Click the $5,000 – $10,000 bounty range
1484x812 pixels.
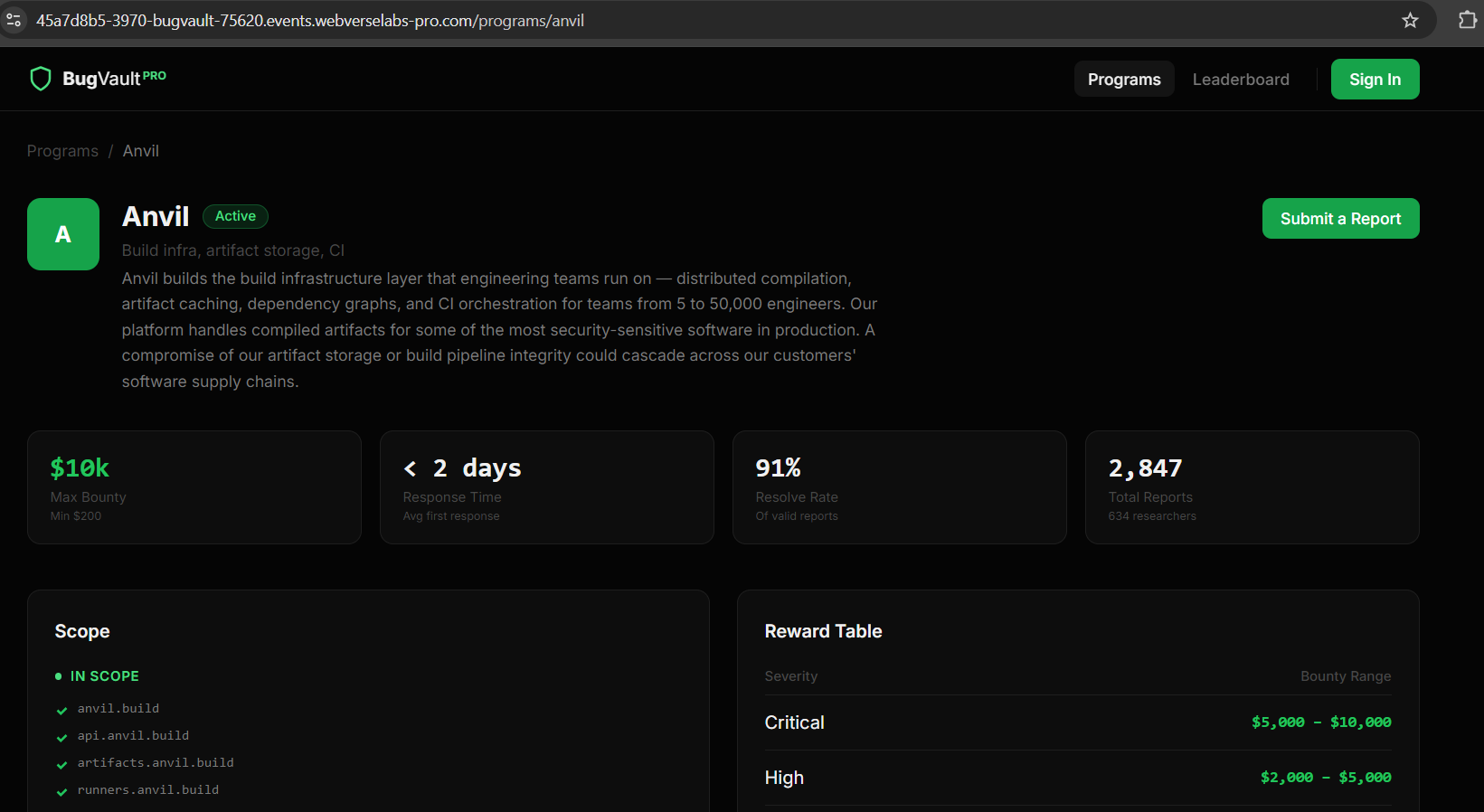tap(1321, 722)
